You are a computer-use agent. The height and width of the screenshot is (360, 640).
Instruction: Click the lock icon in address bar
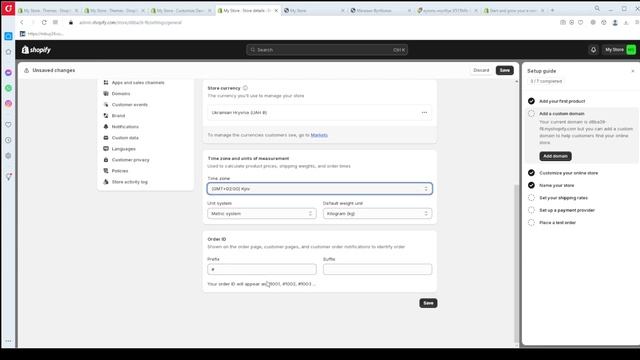[x=71, y=22]
